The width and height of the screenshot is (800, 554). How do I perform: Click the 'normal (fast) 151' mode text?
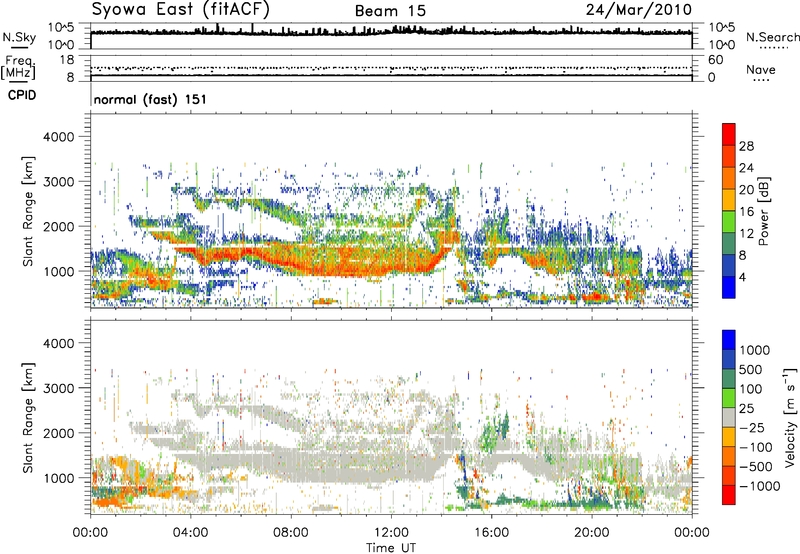tap(150, 99)
